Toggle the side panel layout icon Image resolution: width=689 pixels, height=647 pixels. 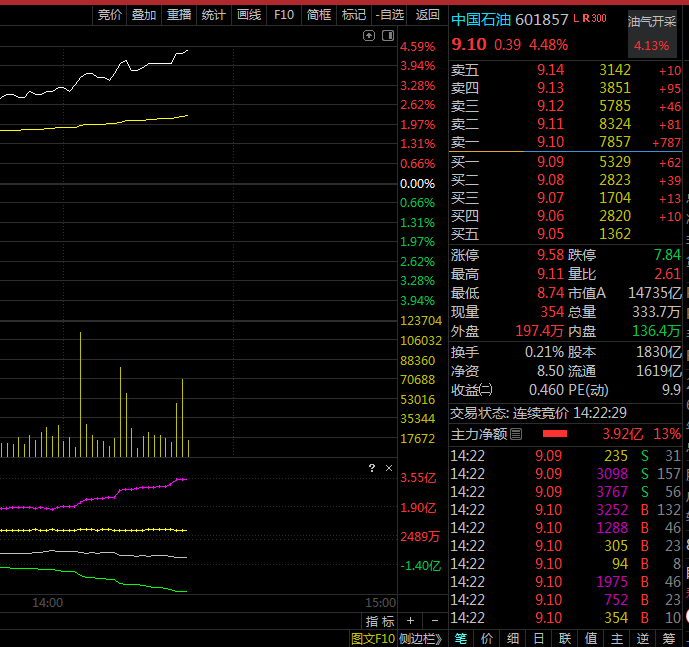(x=388, y=36)
